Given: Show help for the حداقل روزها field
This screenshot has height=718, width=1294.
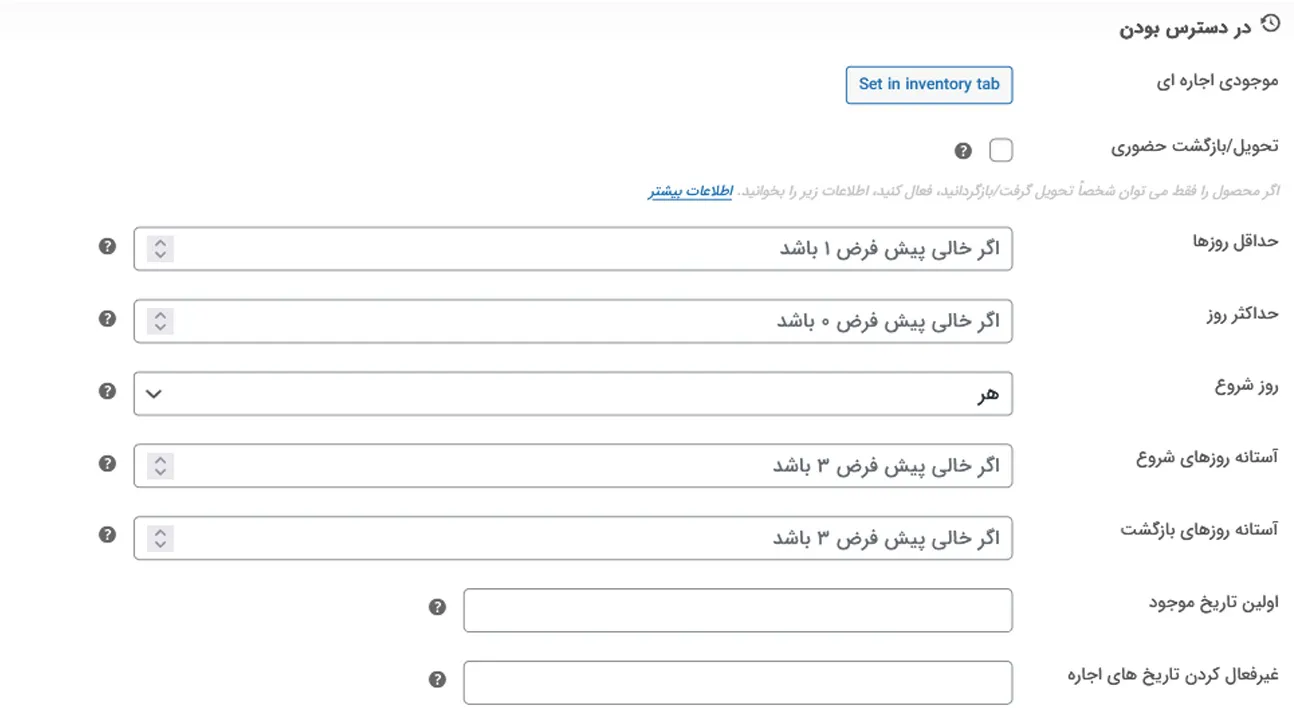Looking at the screenshot, I should [107, 246].
